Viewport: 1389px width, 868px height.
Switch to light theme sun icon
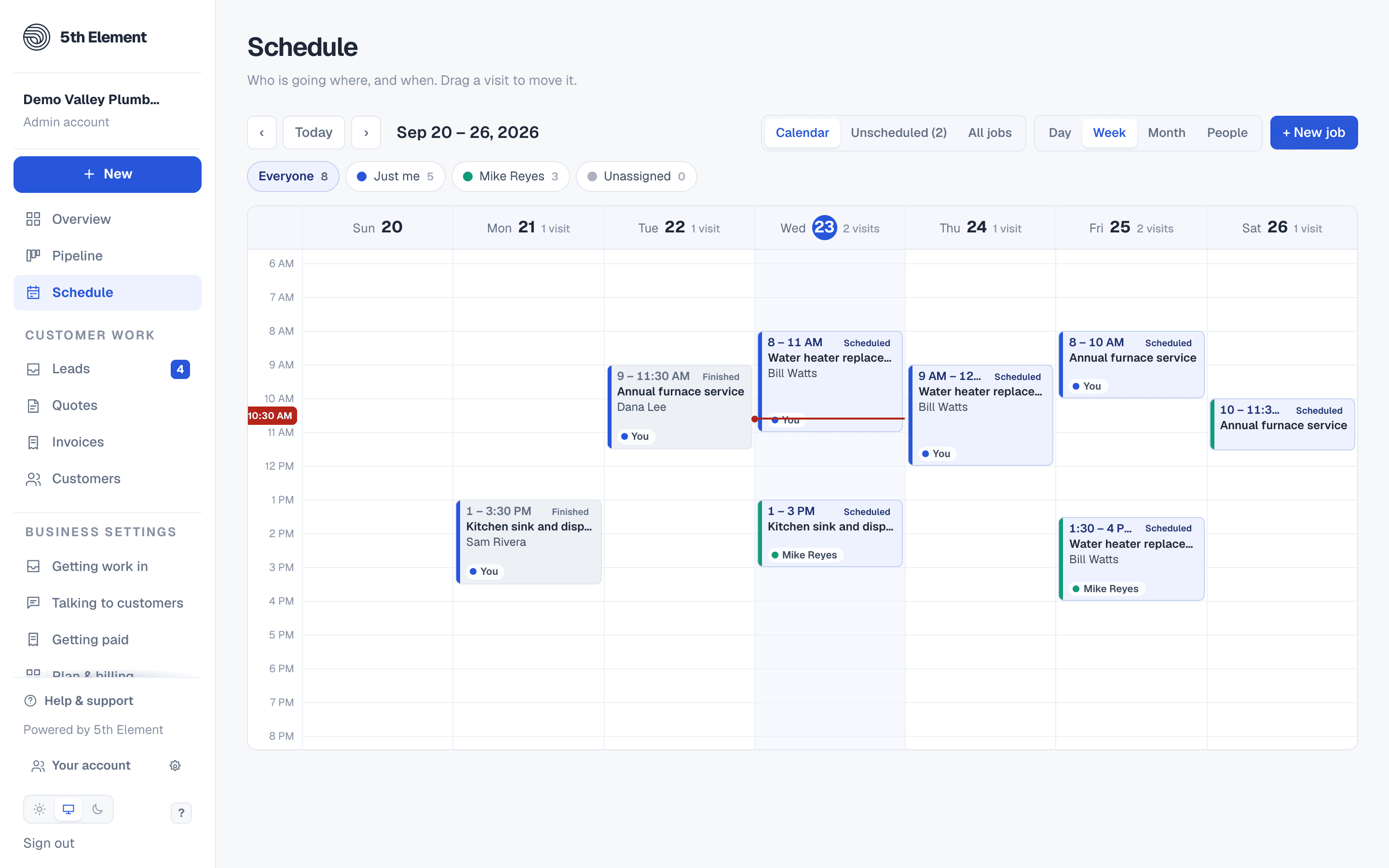pos(40,810)
